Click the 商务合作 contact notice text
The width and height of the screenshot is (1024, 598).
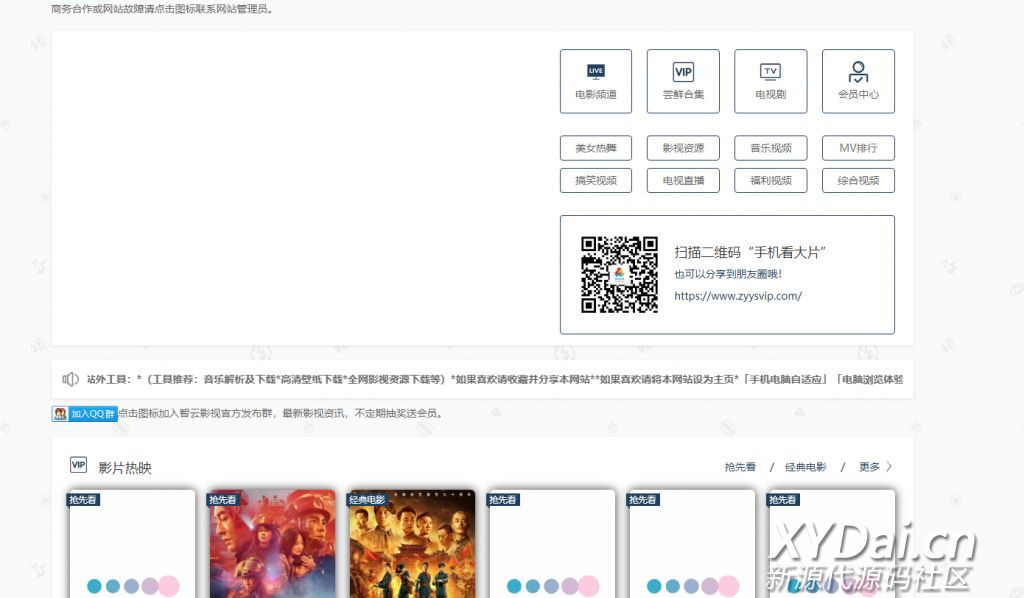162,9
